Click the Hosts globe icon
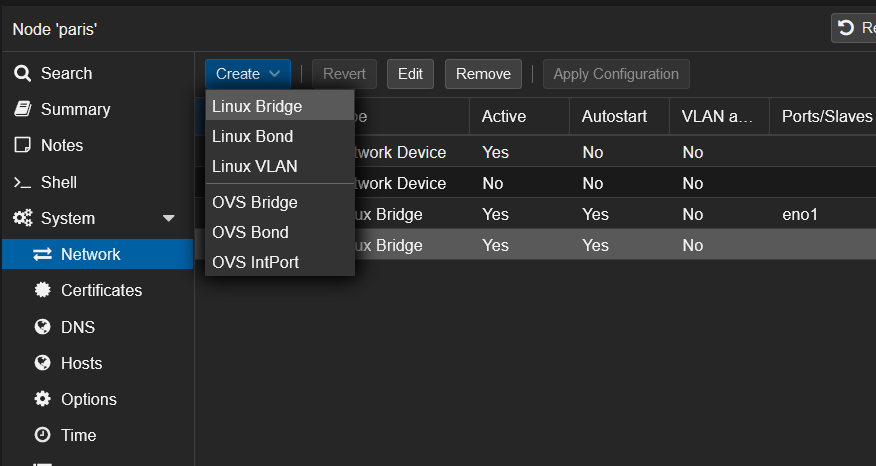This screenshot has width=876, height=466. click(42, 363)
